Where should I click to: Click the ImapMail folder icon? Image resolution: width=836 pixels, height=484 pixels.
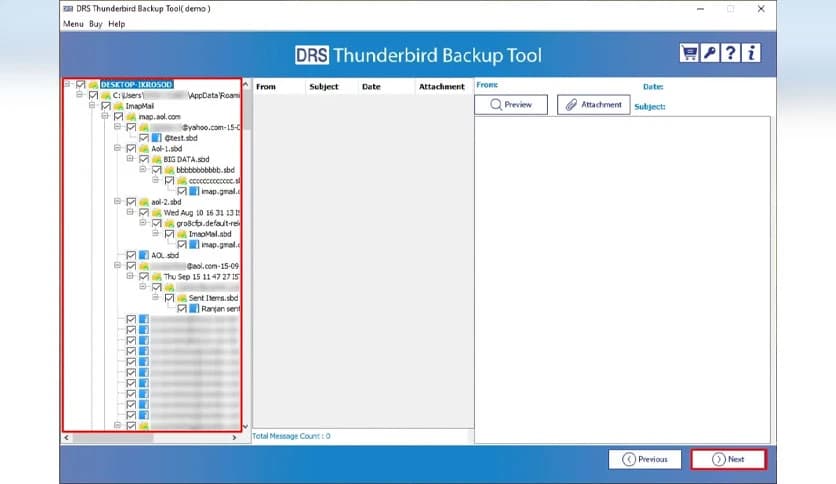(118, 106)
